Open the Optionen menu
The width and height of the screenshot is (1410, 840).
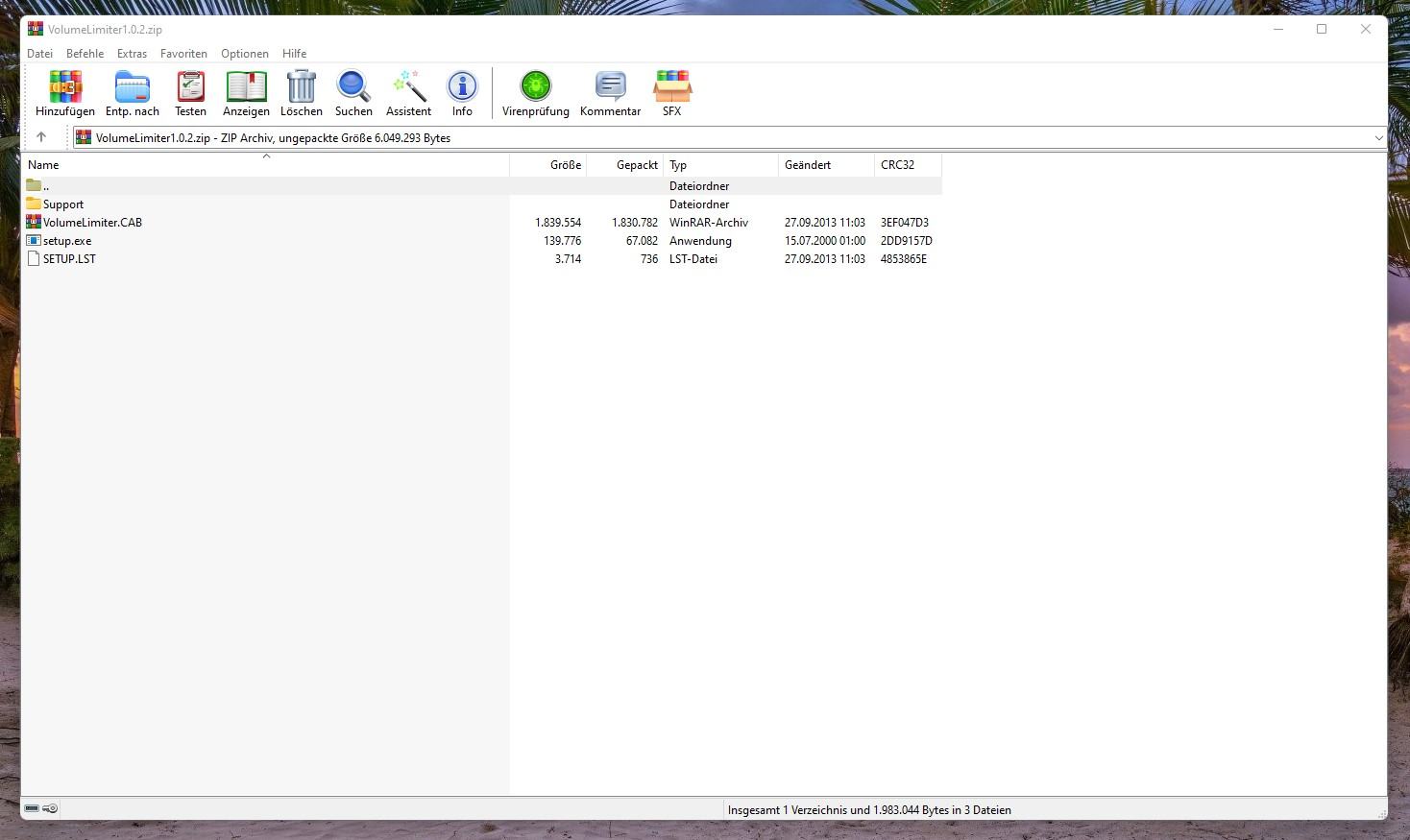click(x=245, y=54)
